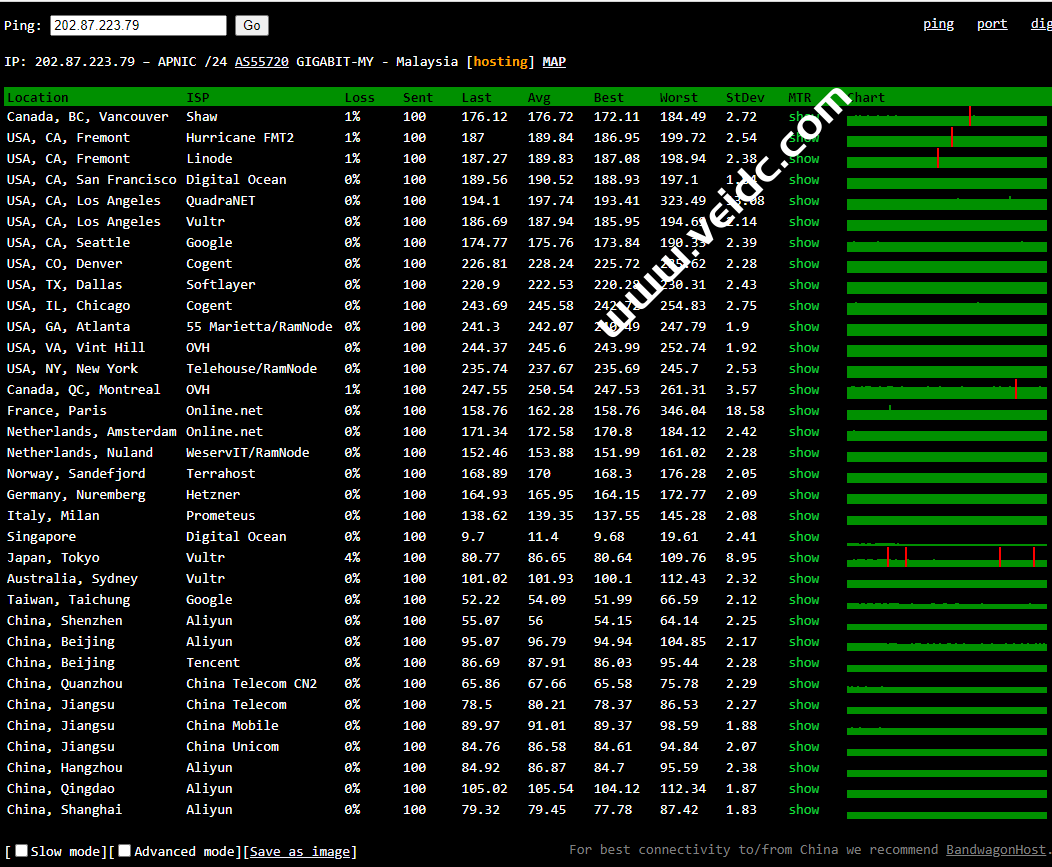Enable the Slow mode checkbox

[x=21, y=851]
